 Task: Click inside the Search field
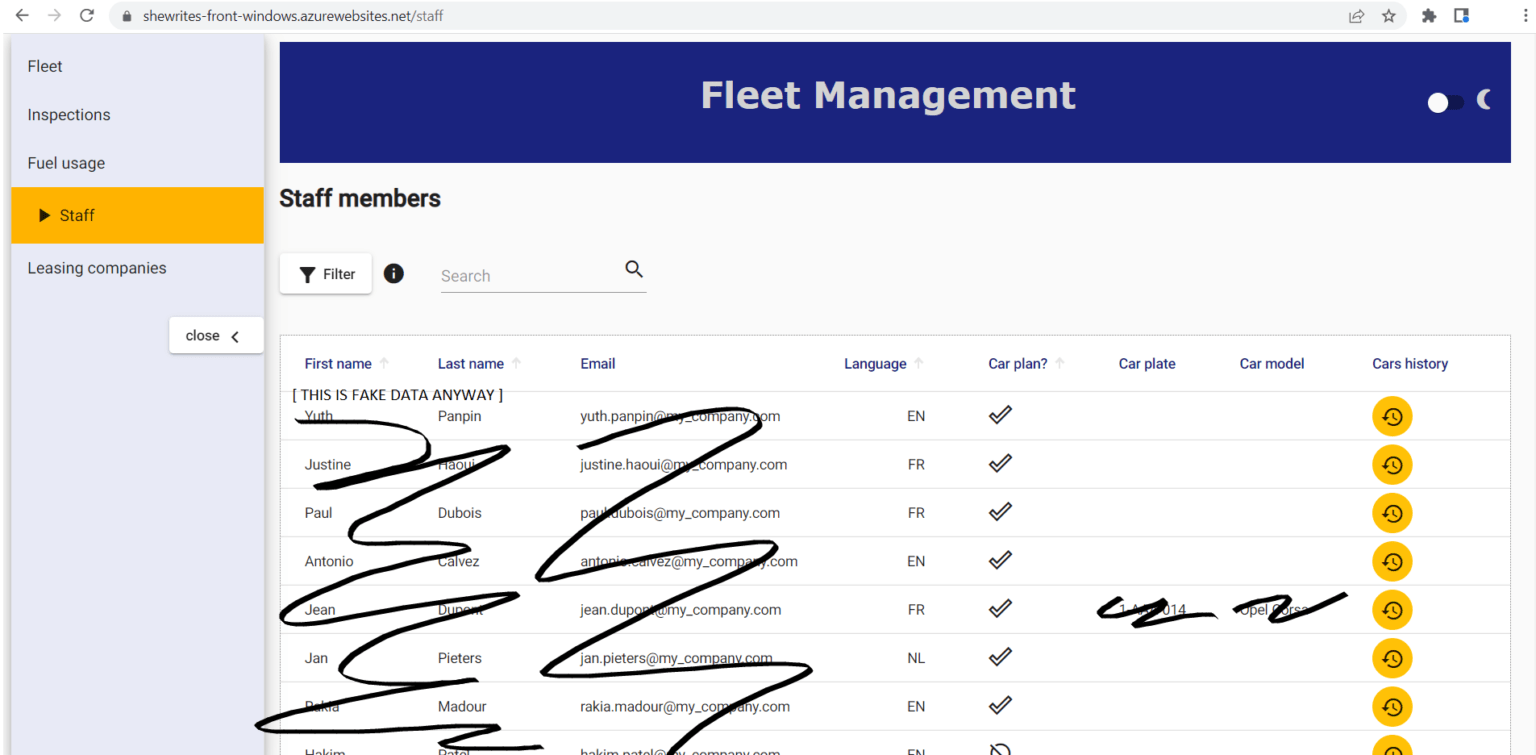530,274
